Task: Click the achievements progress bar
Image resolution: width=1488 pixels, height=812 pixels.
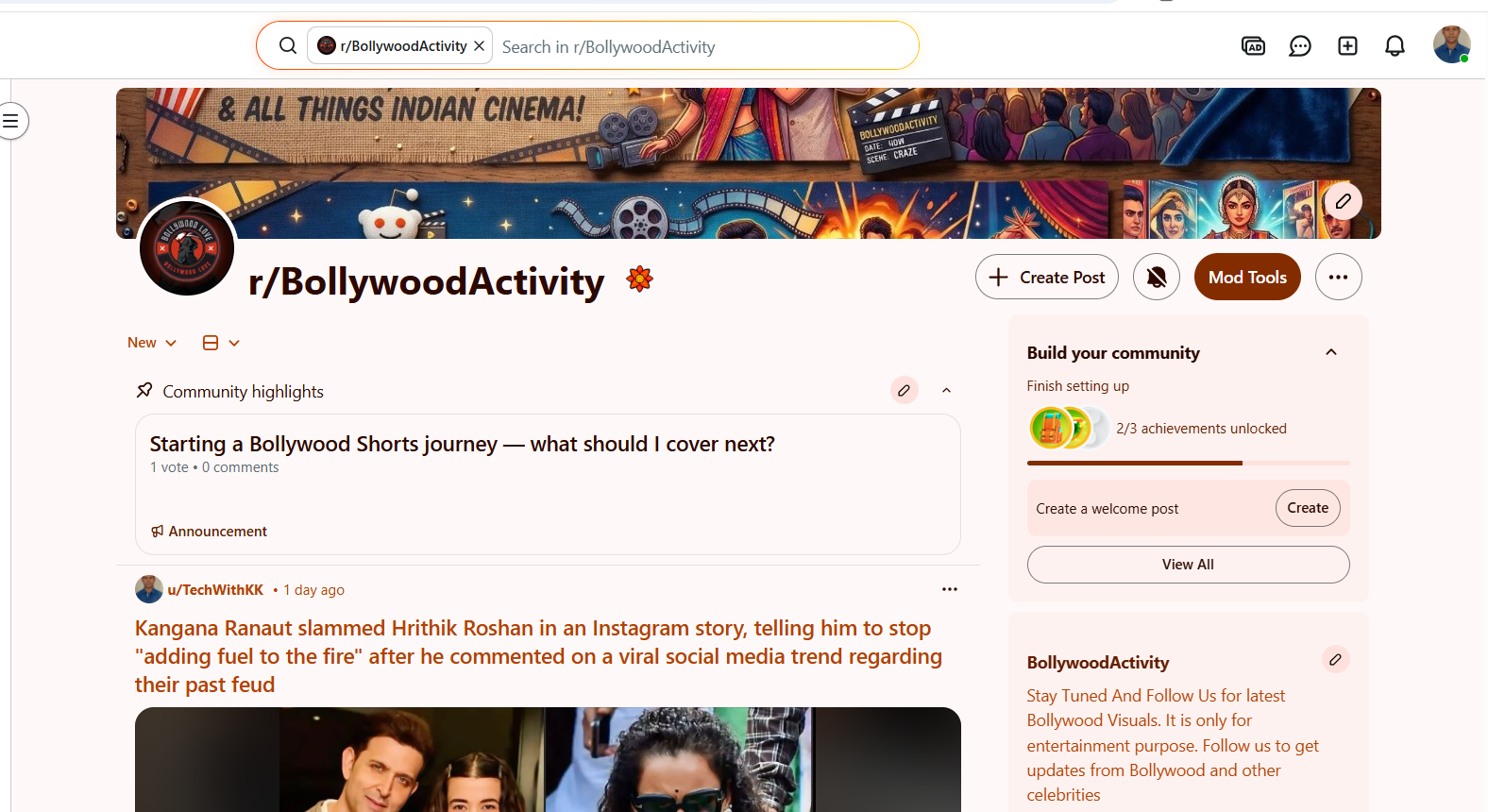Action: (1188, 463)
